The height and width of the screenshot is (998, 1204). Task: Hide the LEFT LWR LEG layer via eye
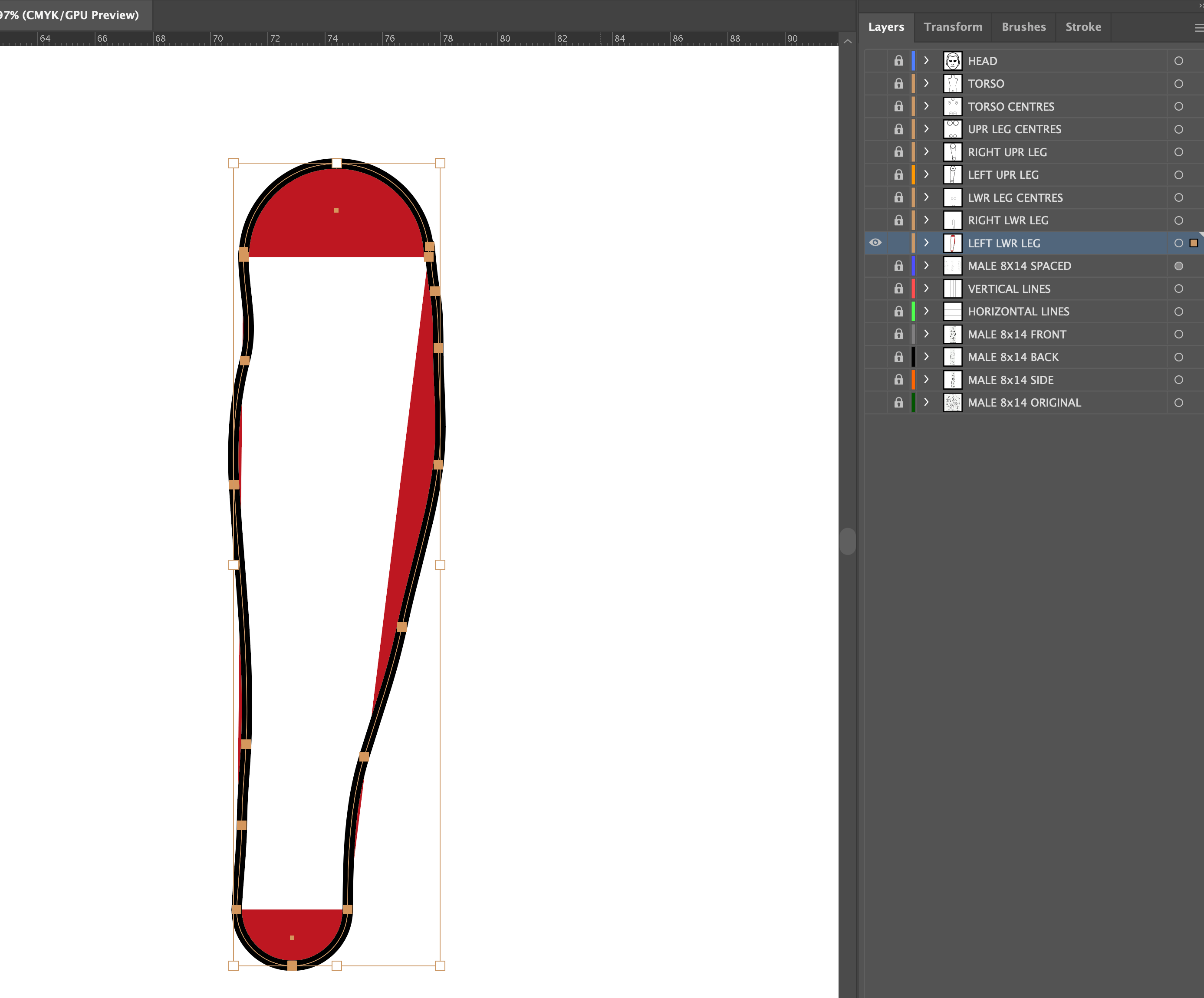click(875, 243)
